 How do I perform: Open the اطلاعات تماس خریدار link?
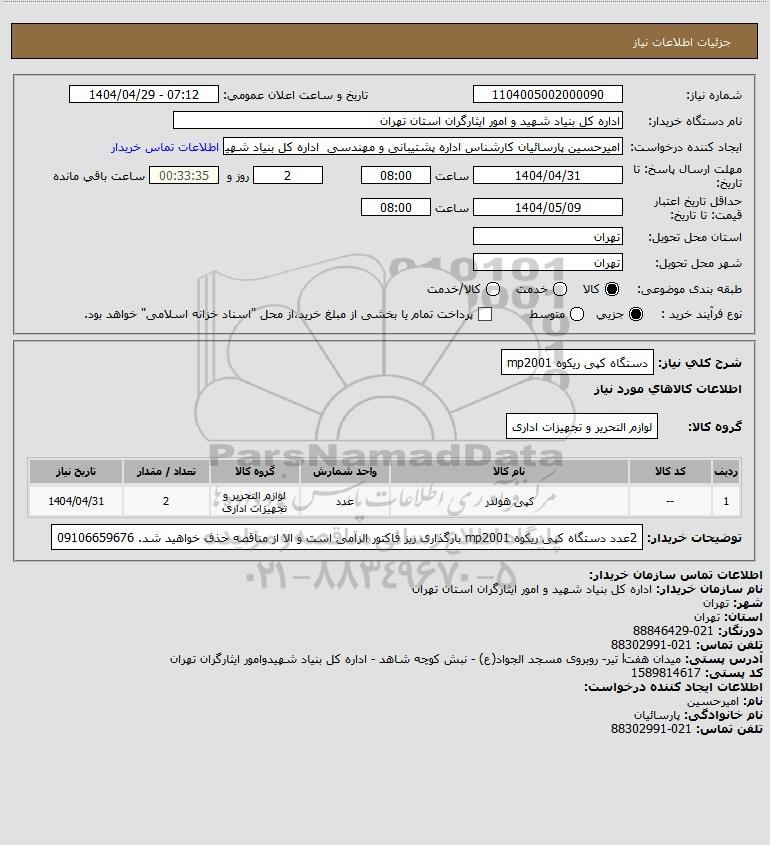[x=165, y=147]
